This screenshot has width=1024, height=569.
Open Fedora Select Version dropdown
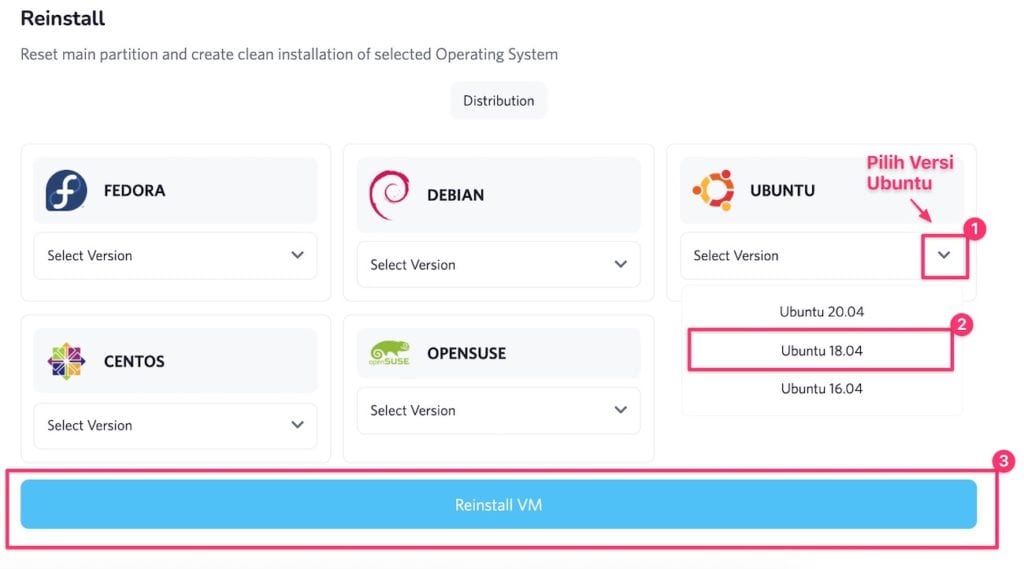coord(175,256)
